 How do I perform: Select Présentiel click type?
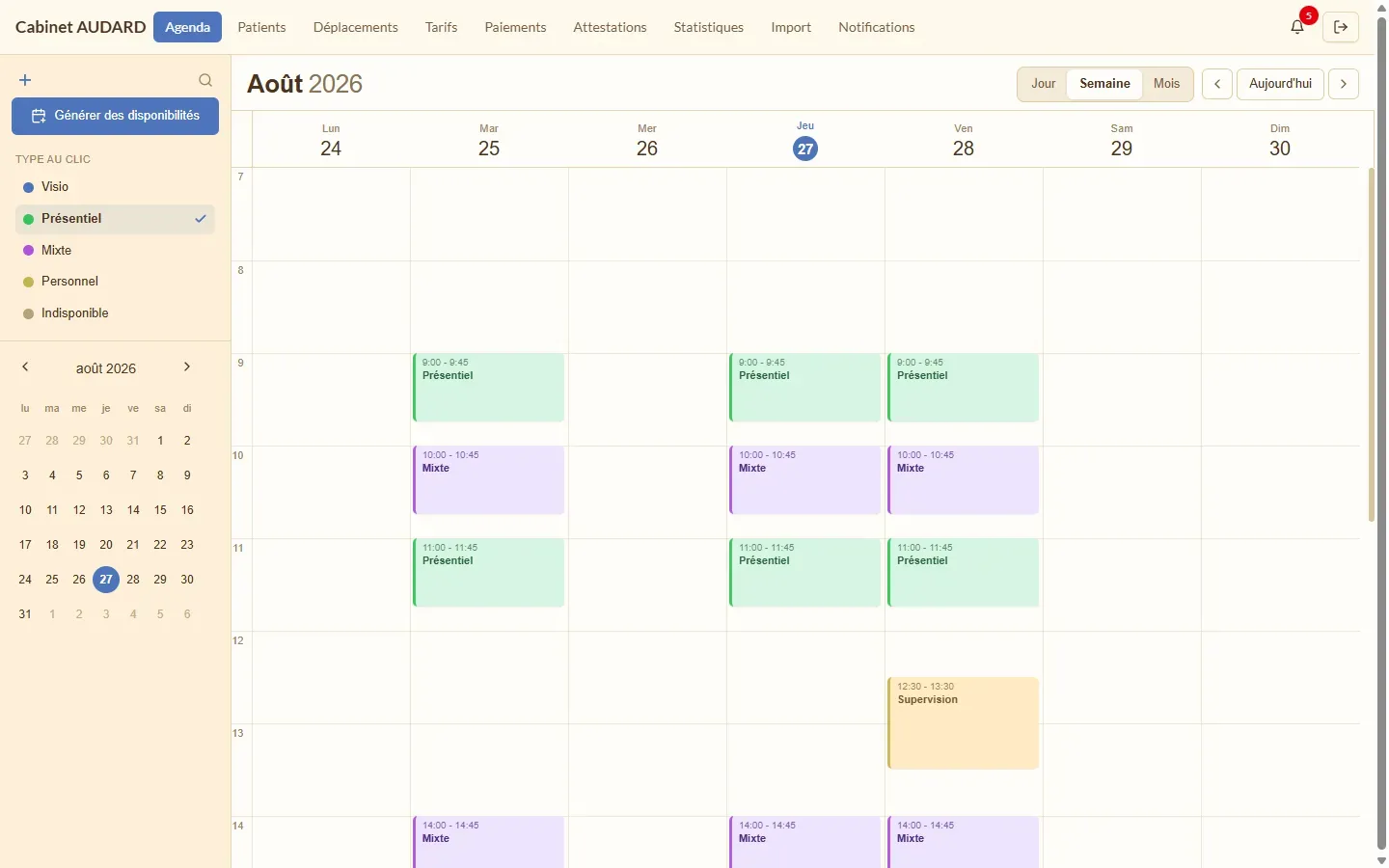115,219
